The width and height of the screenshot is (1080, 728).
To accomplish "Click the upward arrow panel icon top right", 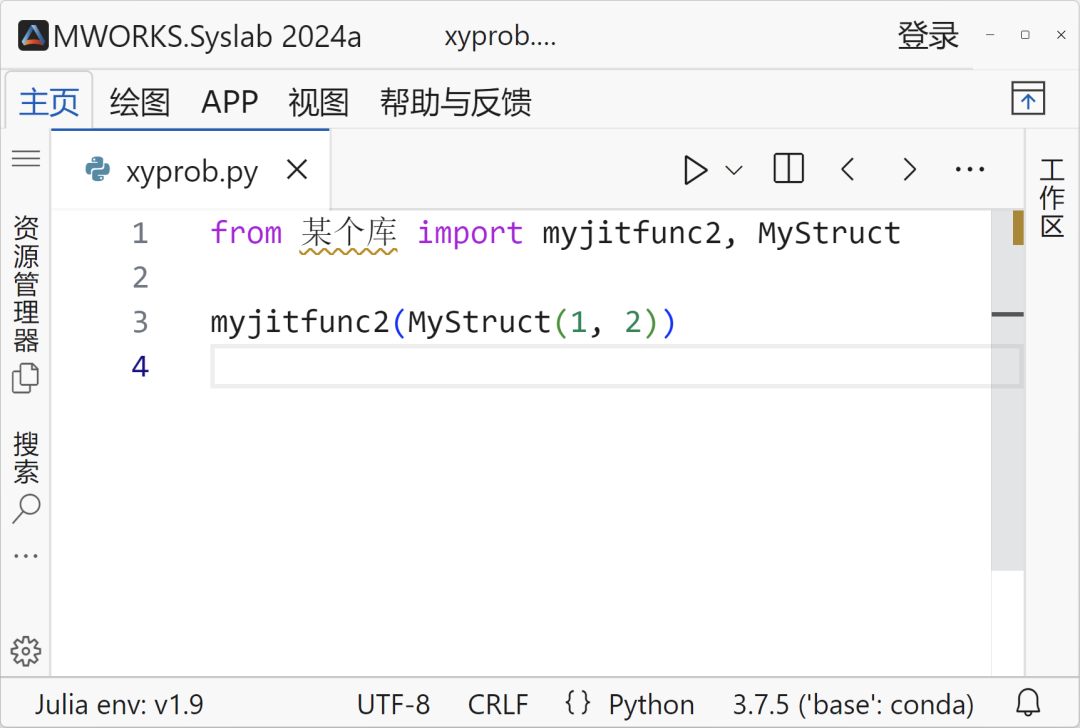I will click(1029, 100).
